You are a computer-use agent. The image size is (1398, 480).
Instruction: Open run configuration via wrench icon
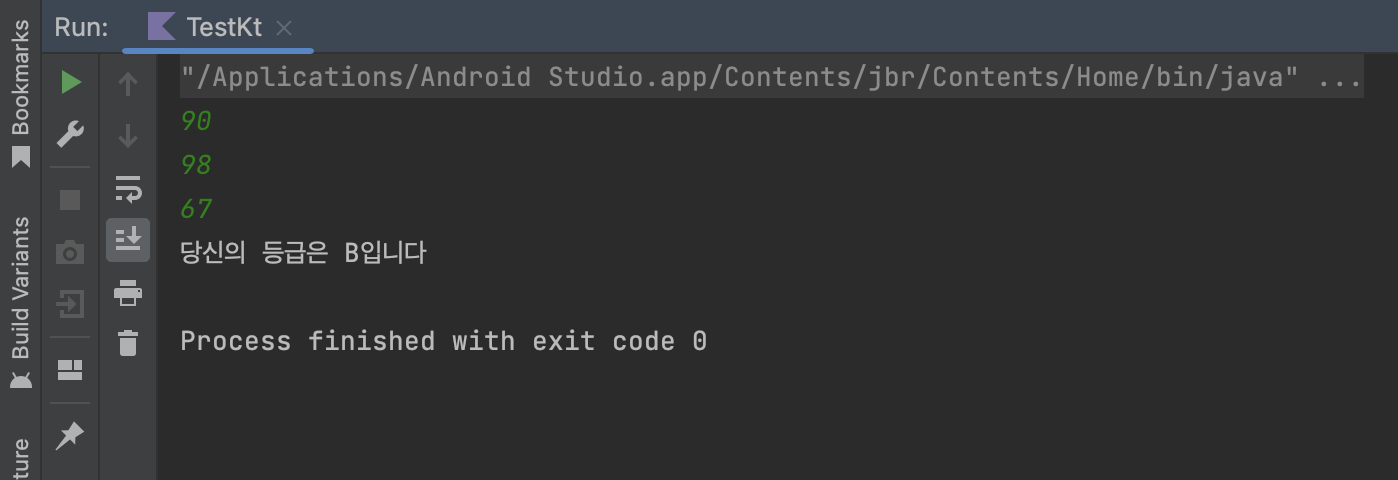click(x=70, y=134)
